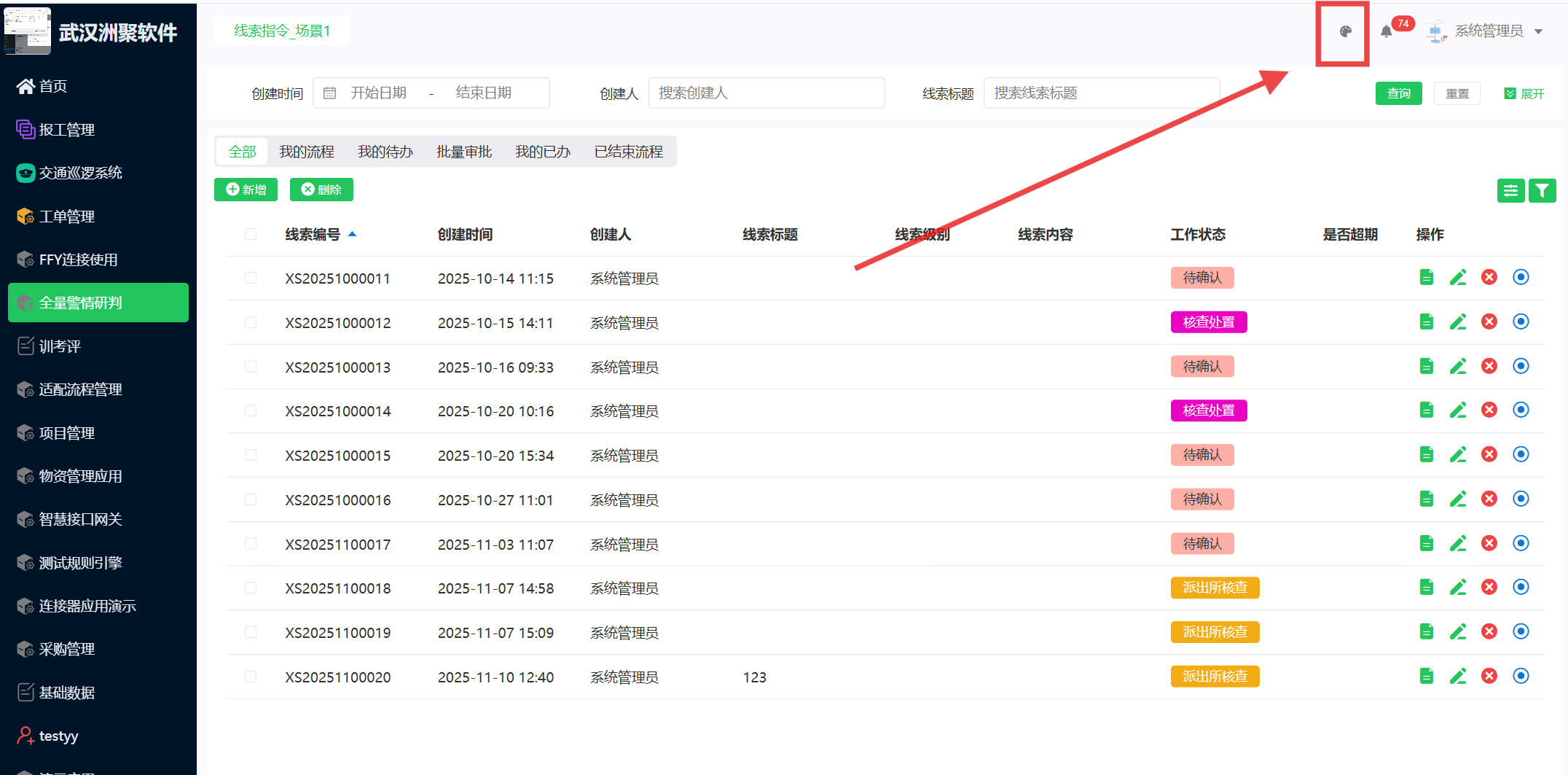Sort by 线索编号 column arrow
Screen dimensions: 1568x775
(353, 234)
